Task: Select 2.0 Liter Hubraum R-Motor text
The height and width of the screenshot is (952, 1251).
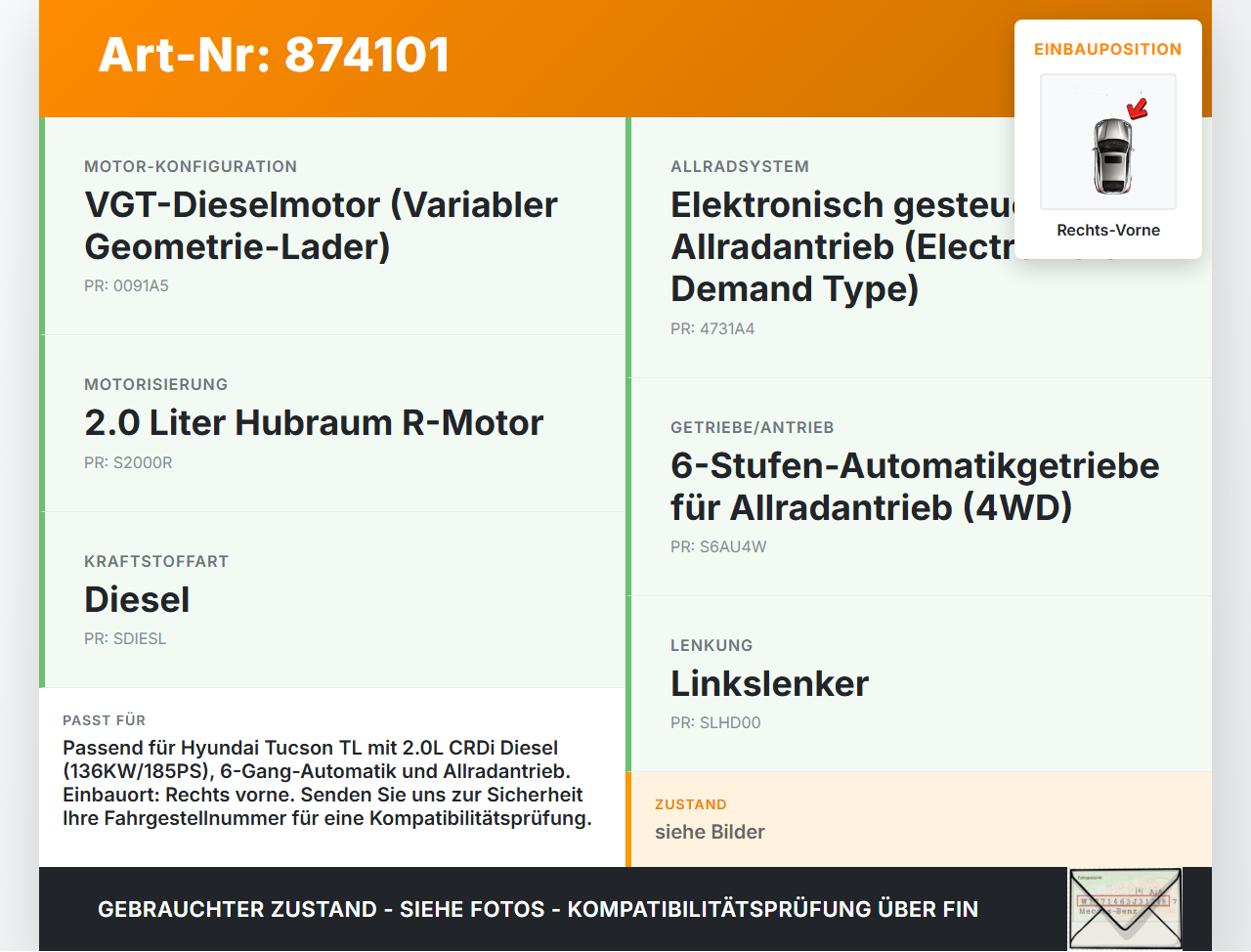Action: pyautogui.click(x=314, y=422)
